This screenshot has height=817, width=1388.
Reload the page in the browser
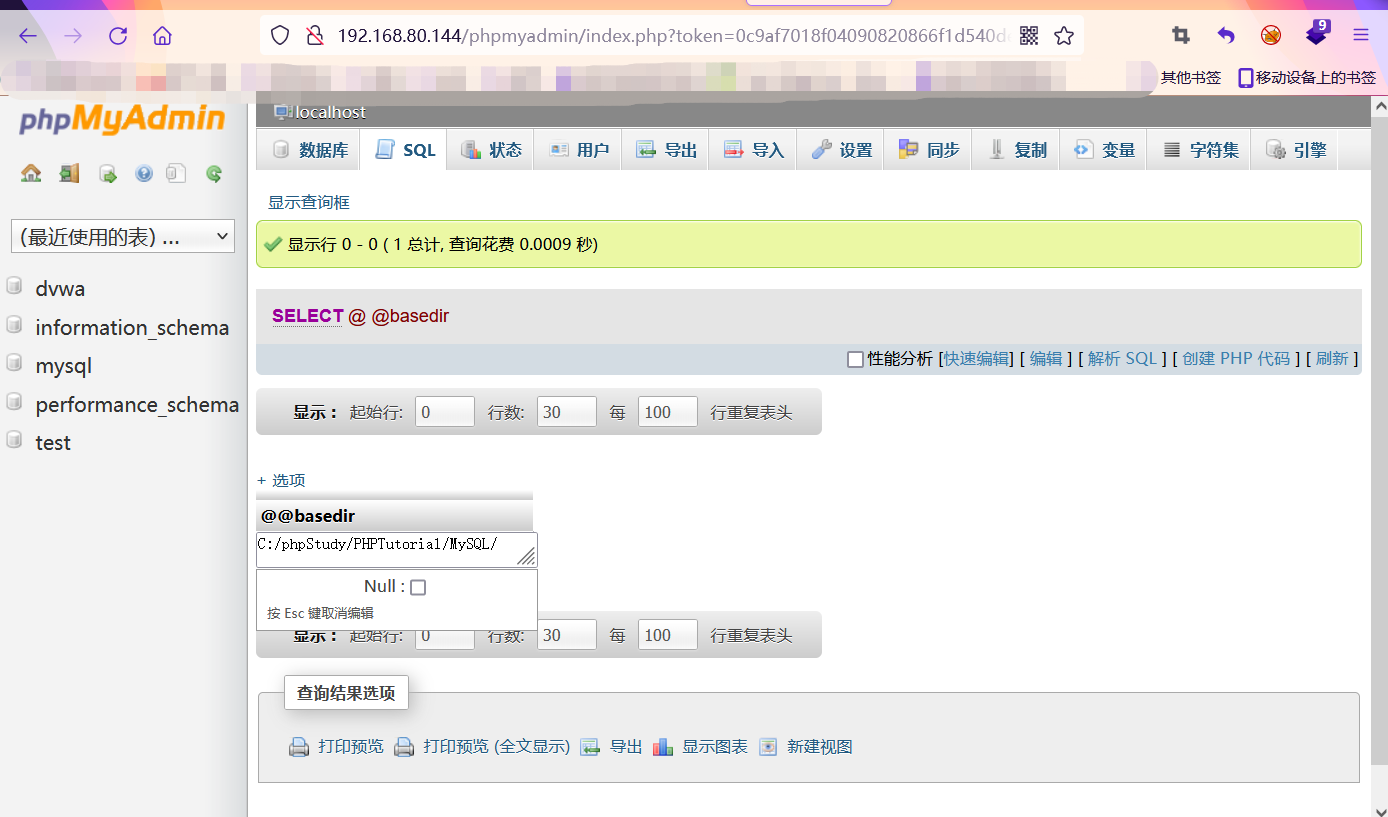[118, 36]
